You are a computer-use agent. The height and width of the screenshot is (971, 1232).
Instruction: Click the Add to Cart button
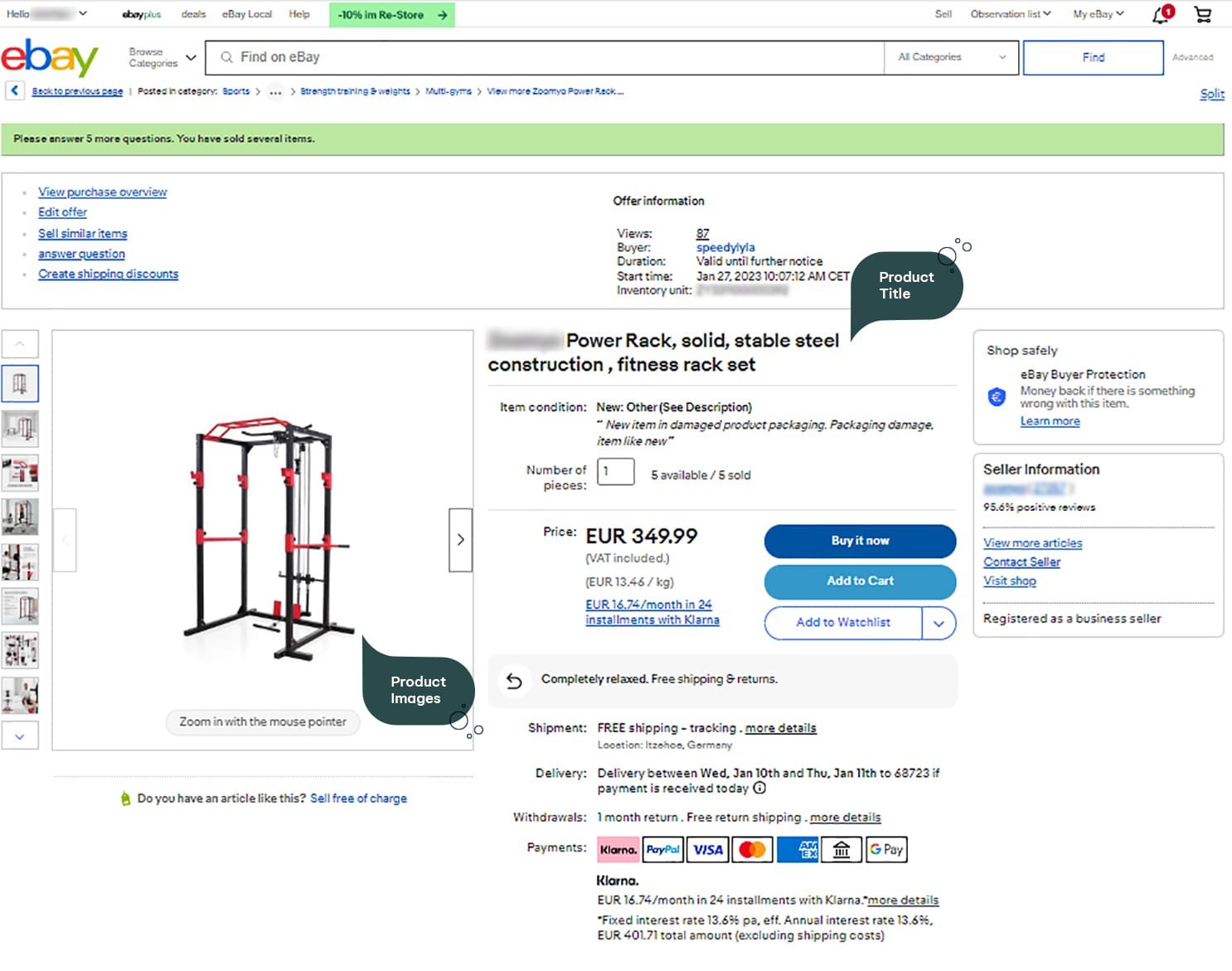[860, 581]
